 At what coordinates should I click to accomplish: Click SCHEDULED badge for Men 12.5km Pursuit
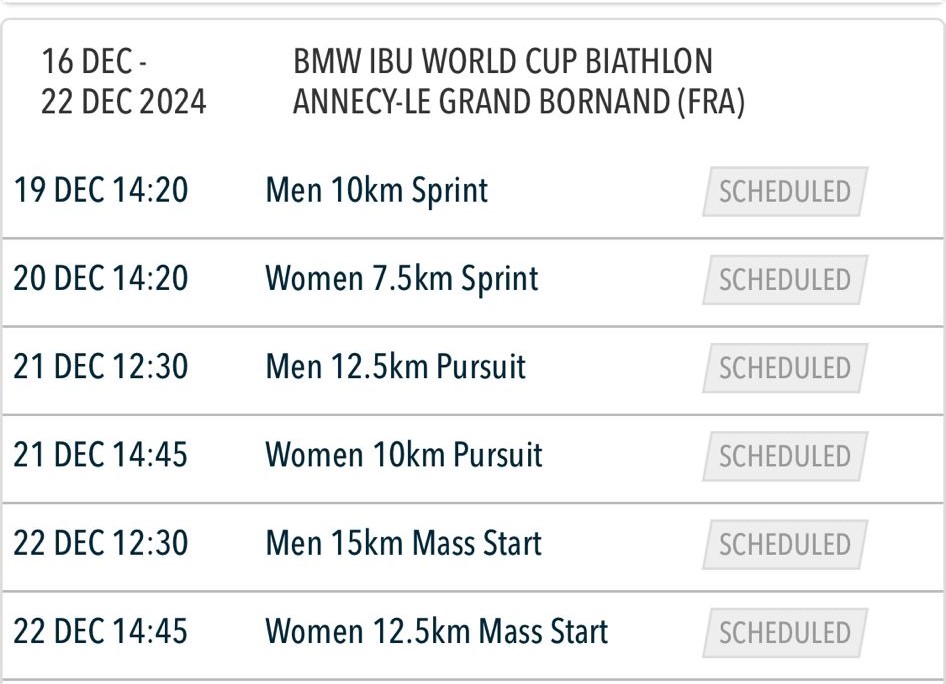coord(785,368)
